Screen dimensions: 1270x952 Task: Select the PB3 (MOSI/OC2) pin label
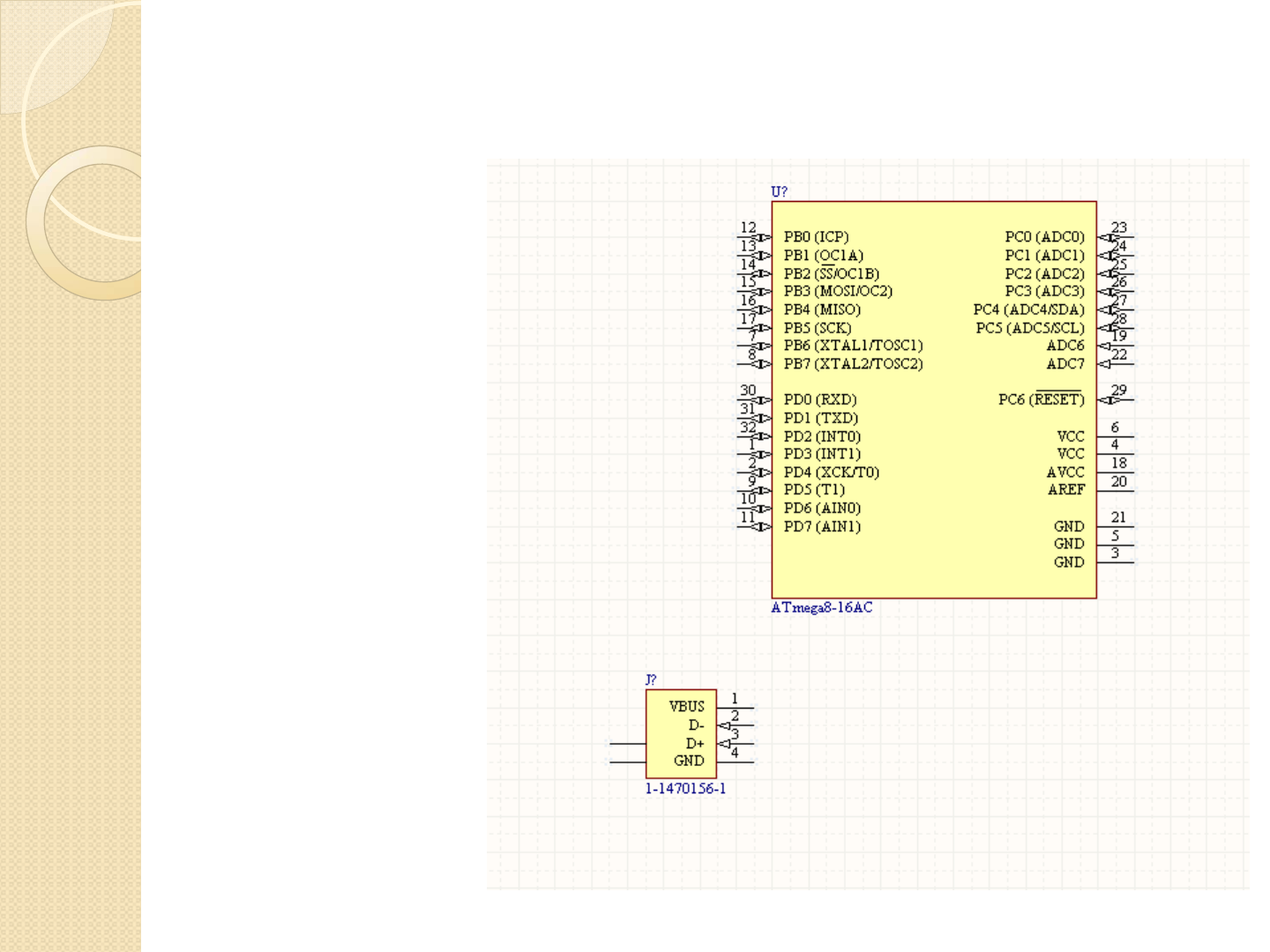(x=838, y=291)
